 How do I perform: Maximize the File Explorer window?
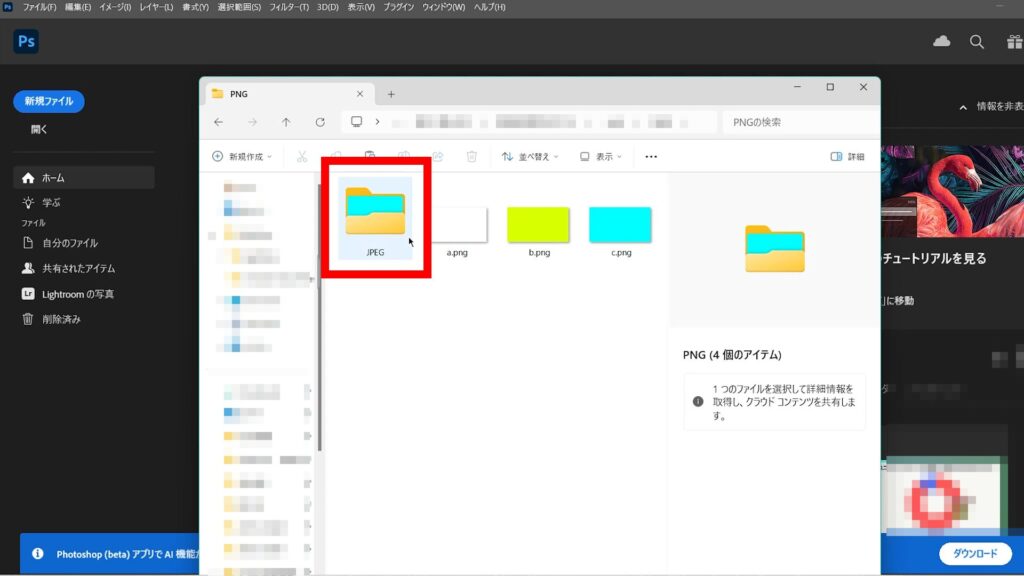click(830, 87)
